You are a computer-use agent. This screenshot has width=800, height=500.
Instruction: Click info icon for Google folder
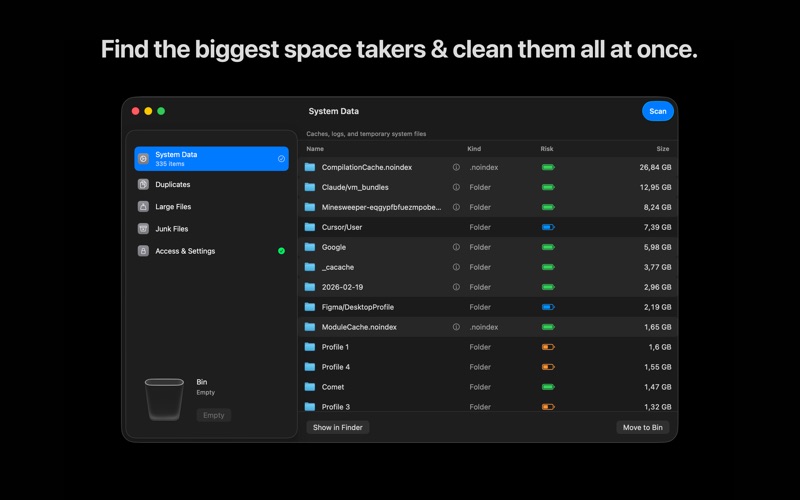(x=456, y=247)
